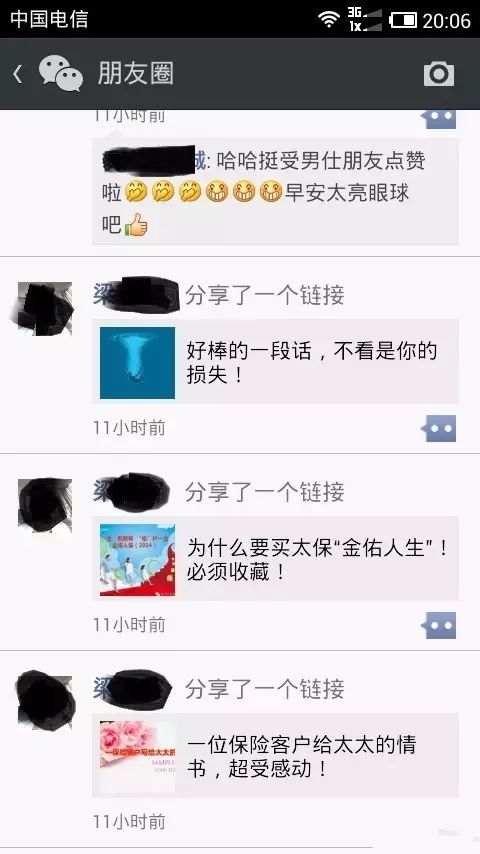480x854 pixels.
Task: Open the blue diving thumbnail link
Action: 137,363
